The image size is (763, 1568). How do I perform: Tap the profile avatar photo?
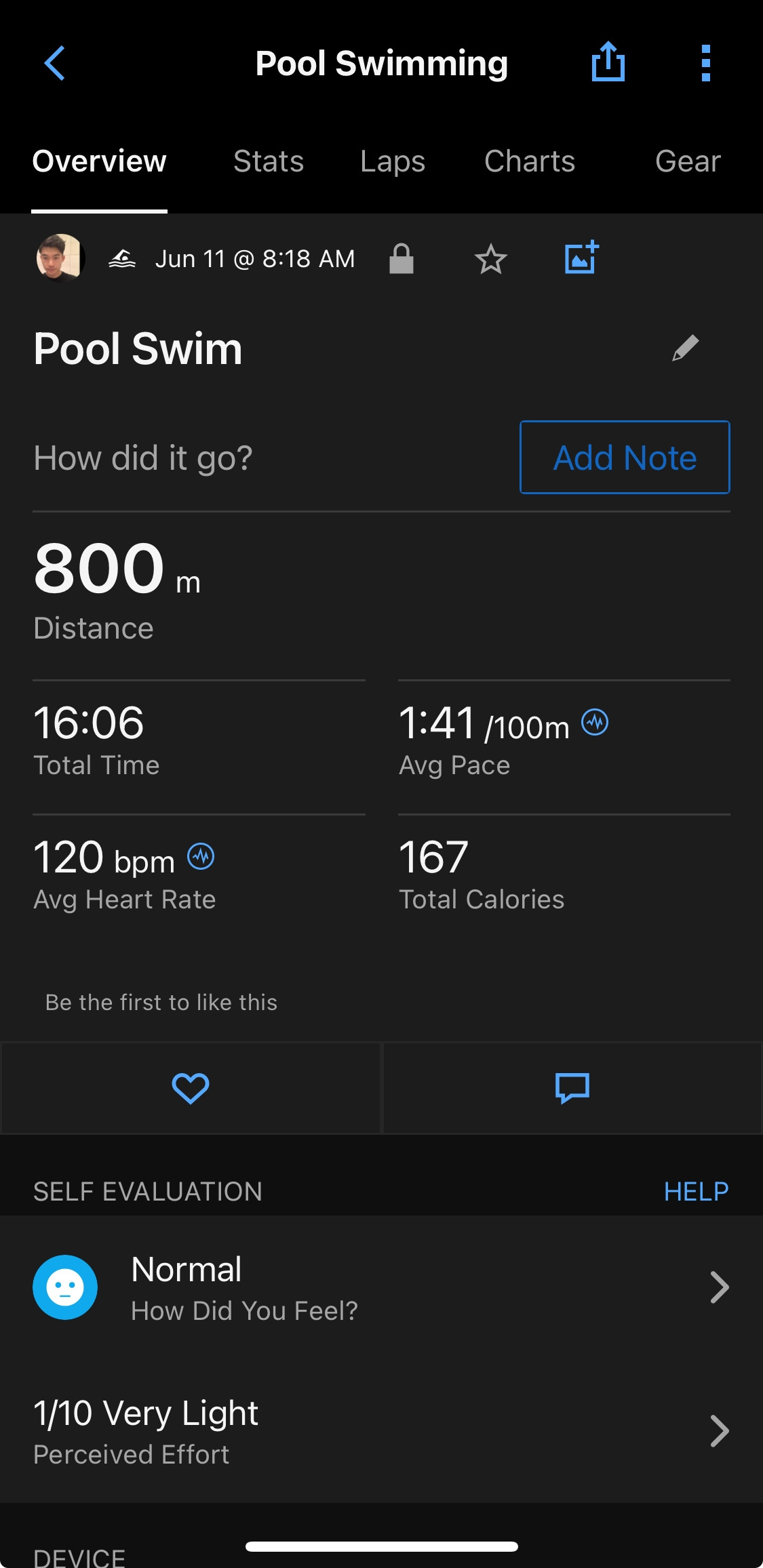(60, 258)
